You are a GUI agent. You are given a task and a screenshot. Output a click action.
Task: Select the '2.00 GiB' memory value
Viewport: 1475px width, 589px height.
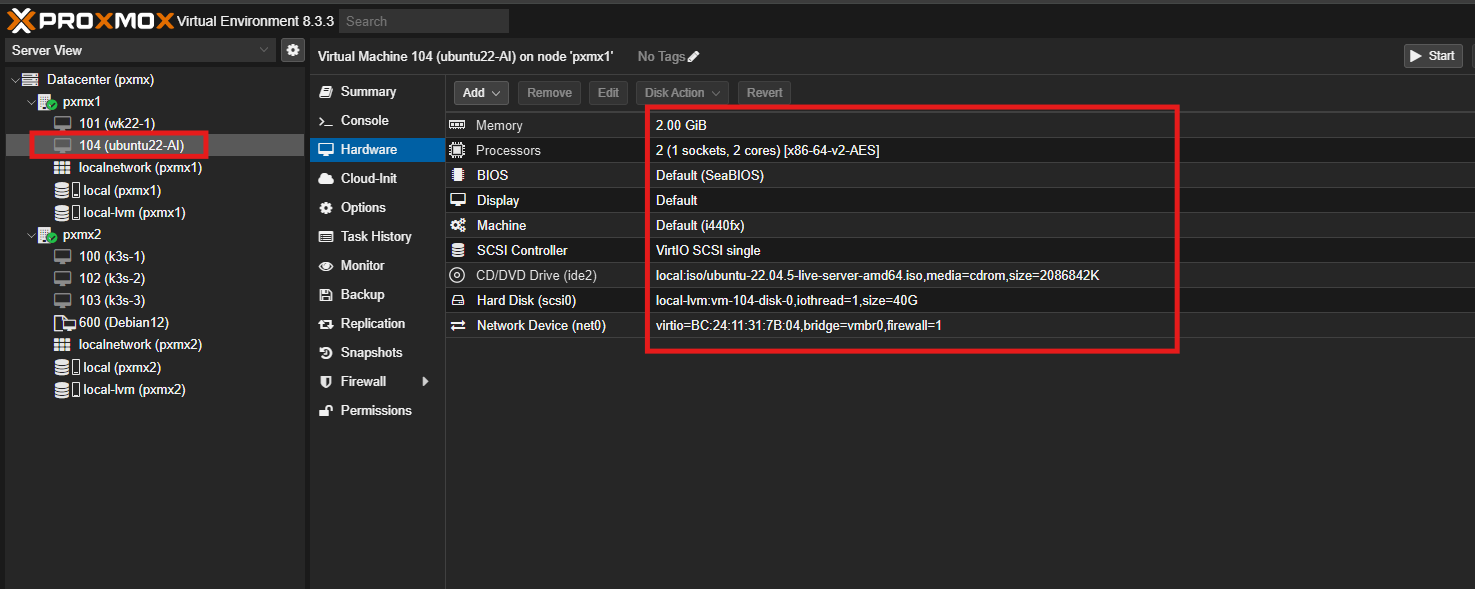[681, 125]
